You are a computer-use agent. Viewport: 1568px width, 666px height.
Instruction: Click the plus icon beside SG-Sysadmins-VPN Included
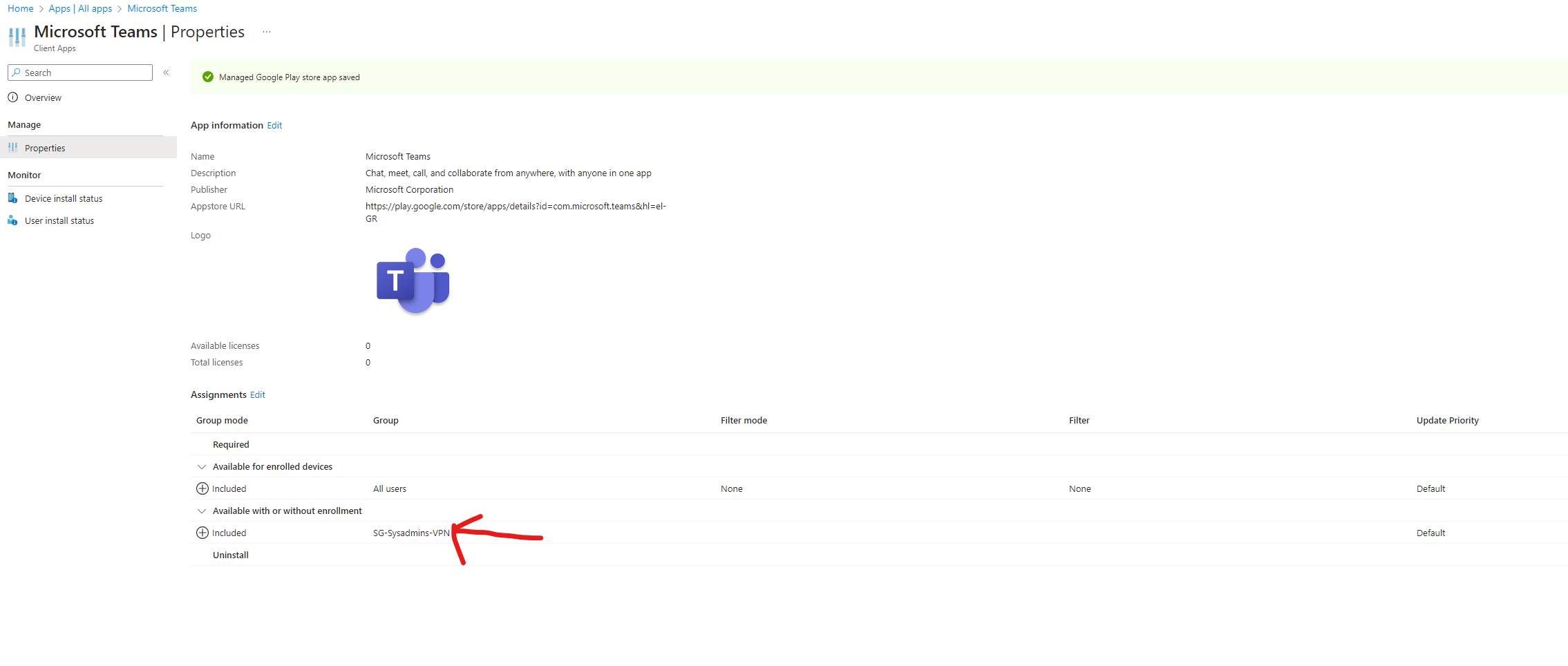click(x=202, y=533)
